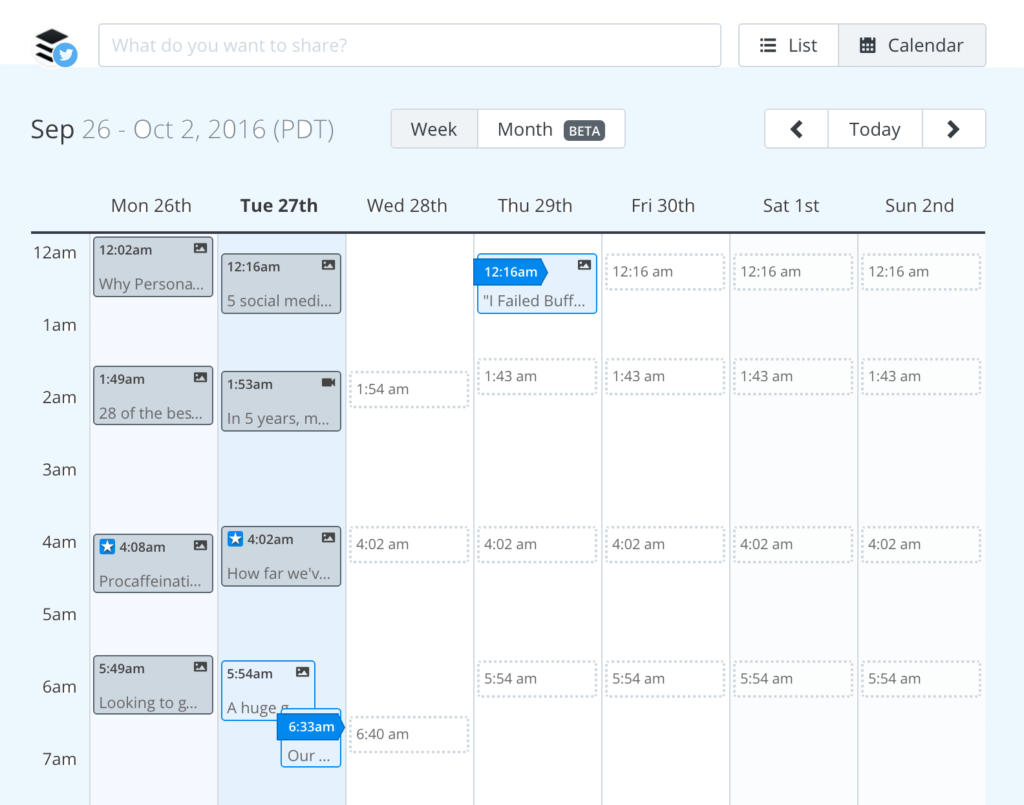Click image icon on Thursday 12:16am post

point(584,265)
